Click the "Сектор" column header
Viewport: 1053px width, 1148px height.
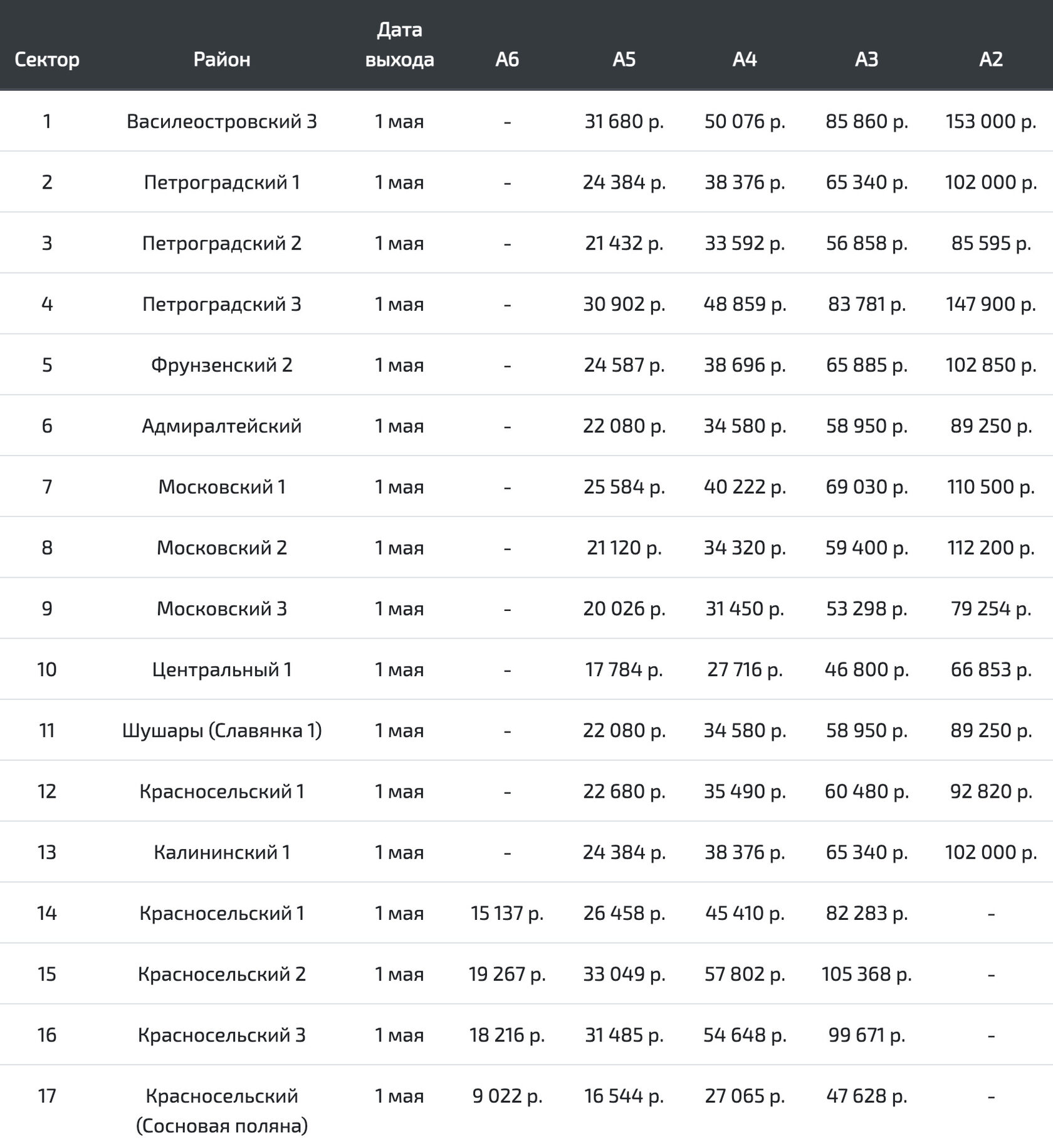(x=47, y=60)
